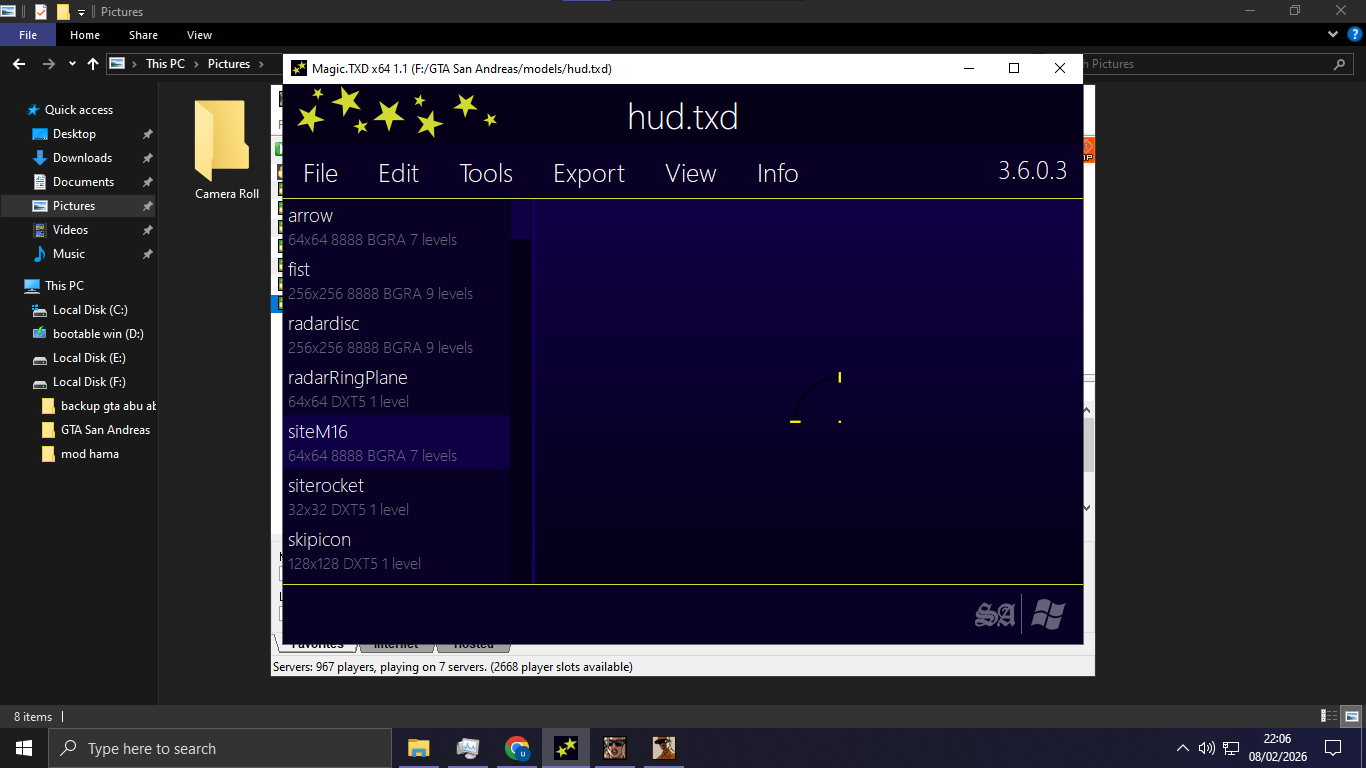Open Magic.TXD star icon on taskbar
Screen dimensions: 1366x768
coord(566,748)
